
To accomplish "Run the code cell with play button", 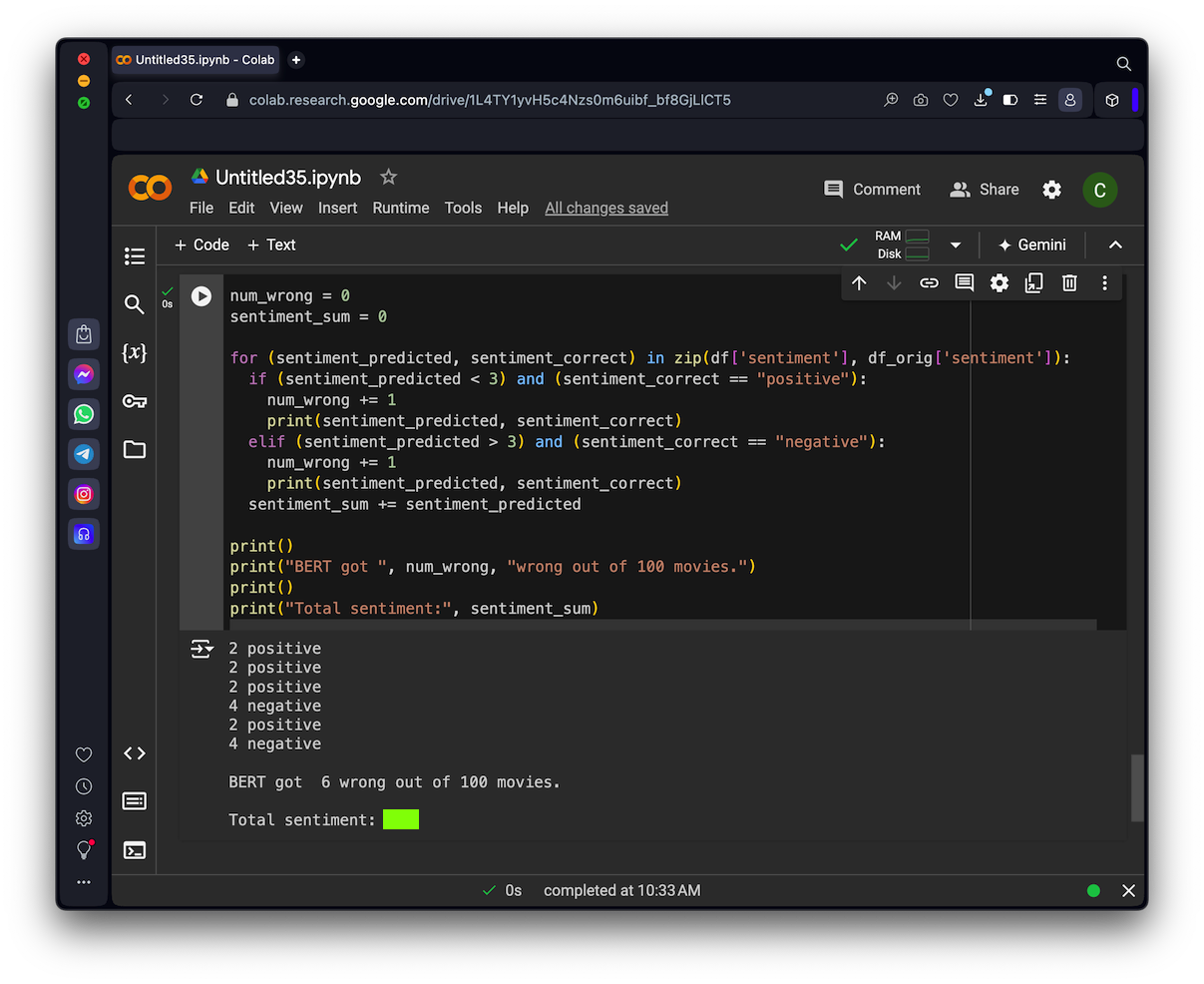I will (x=201, y=296).
